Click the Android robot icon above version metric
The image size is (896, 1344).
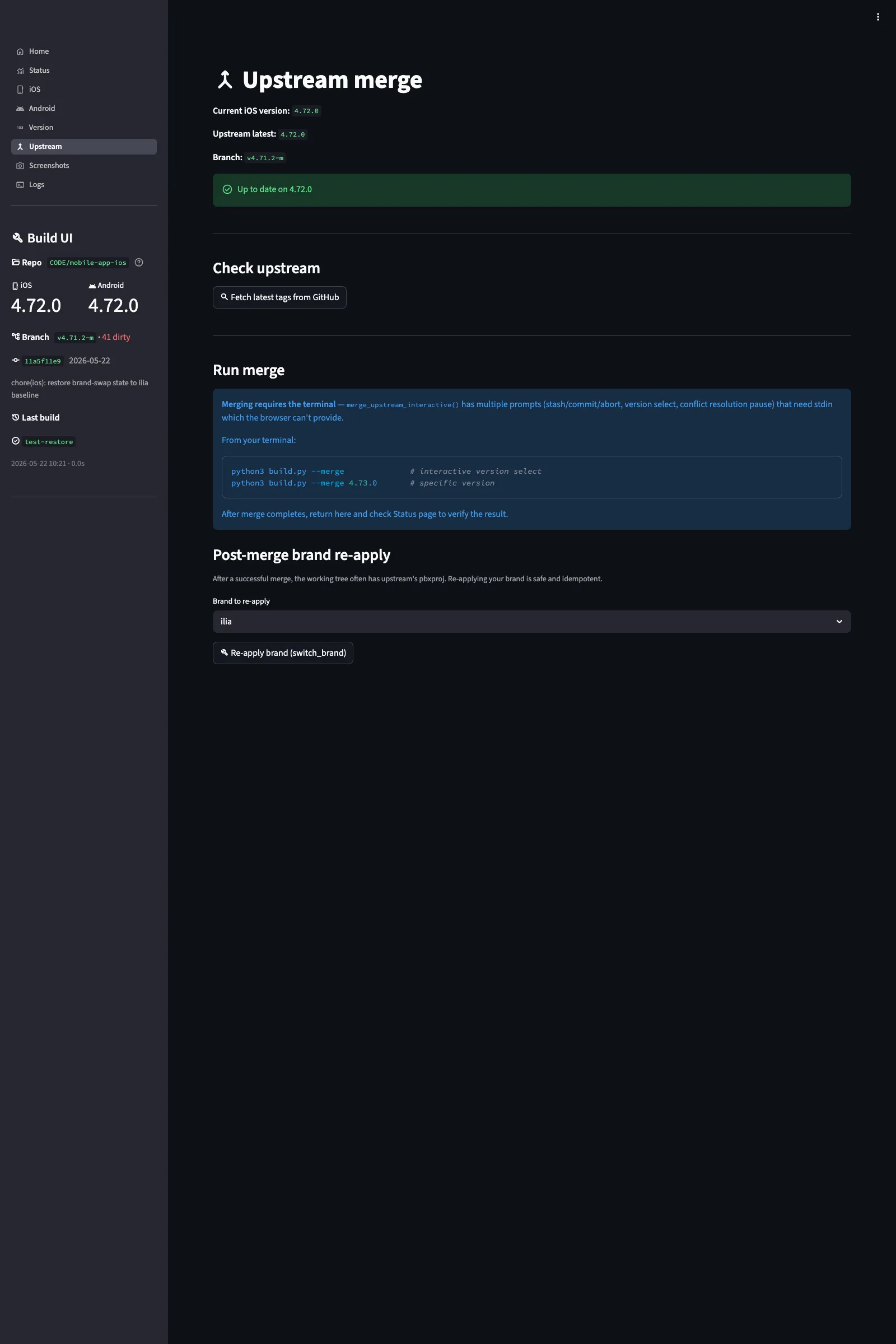92,286
